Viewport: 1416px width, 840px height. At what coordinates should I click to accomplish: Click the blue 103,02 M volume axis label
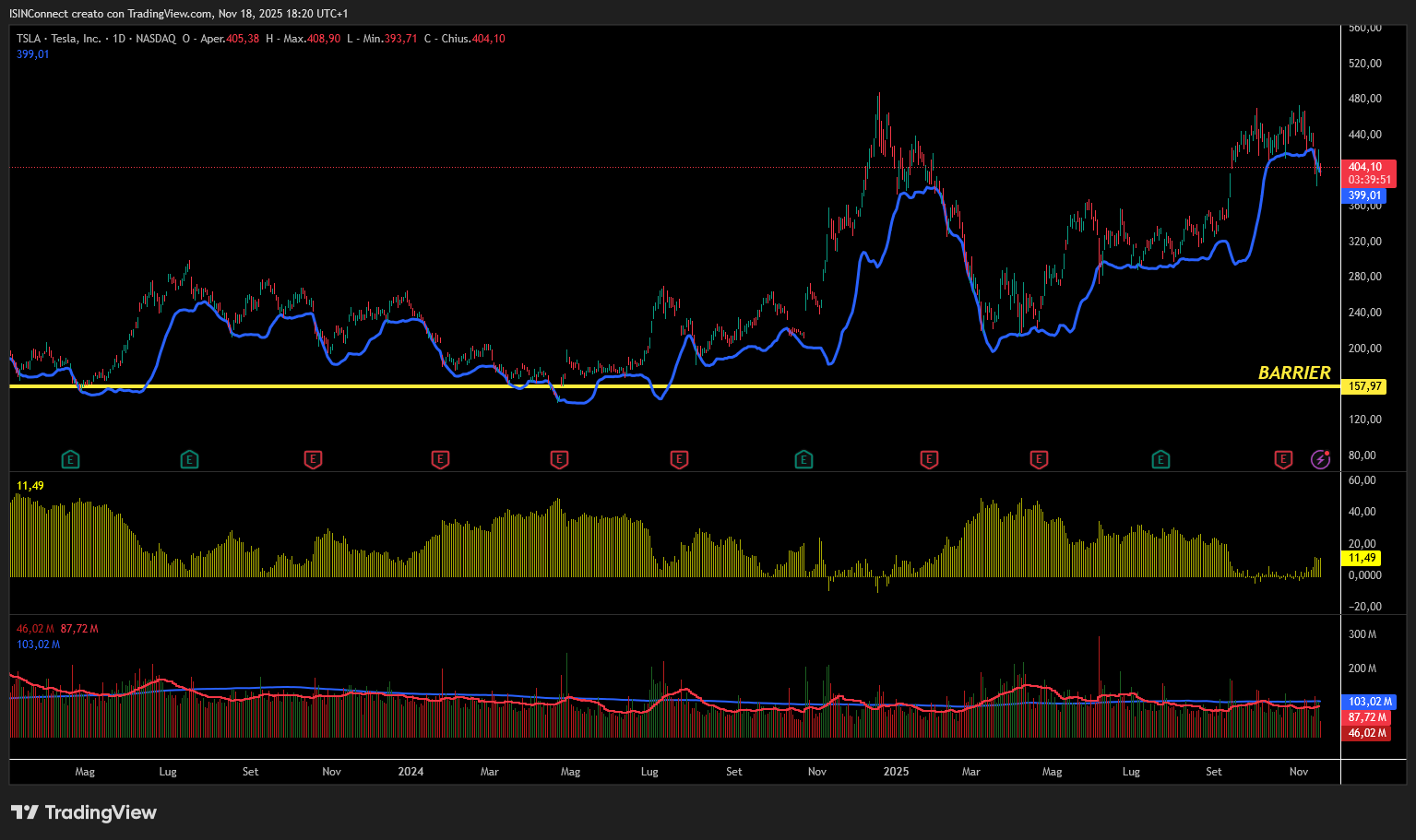[1369, 702]
